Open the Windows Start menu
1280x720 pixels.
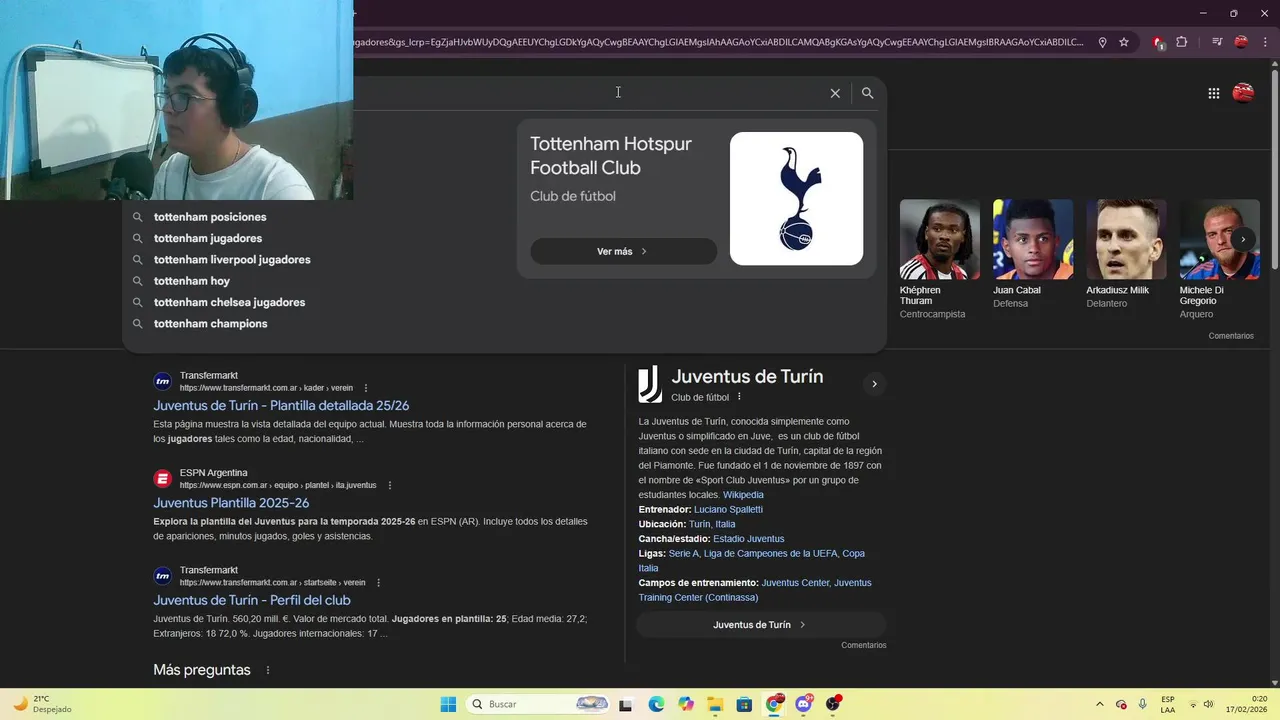coord(448,704)
